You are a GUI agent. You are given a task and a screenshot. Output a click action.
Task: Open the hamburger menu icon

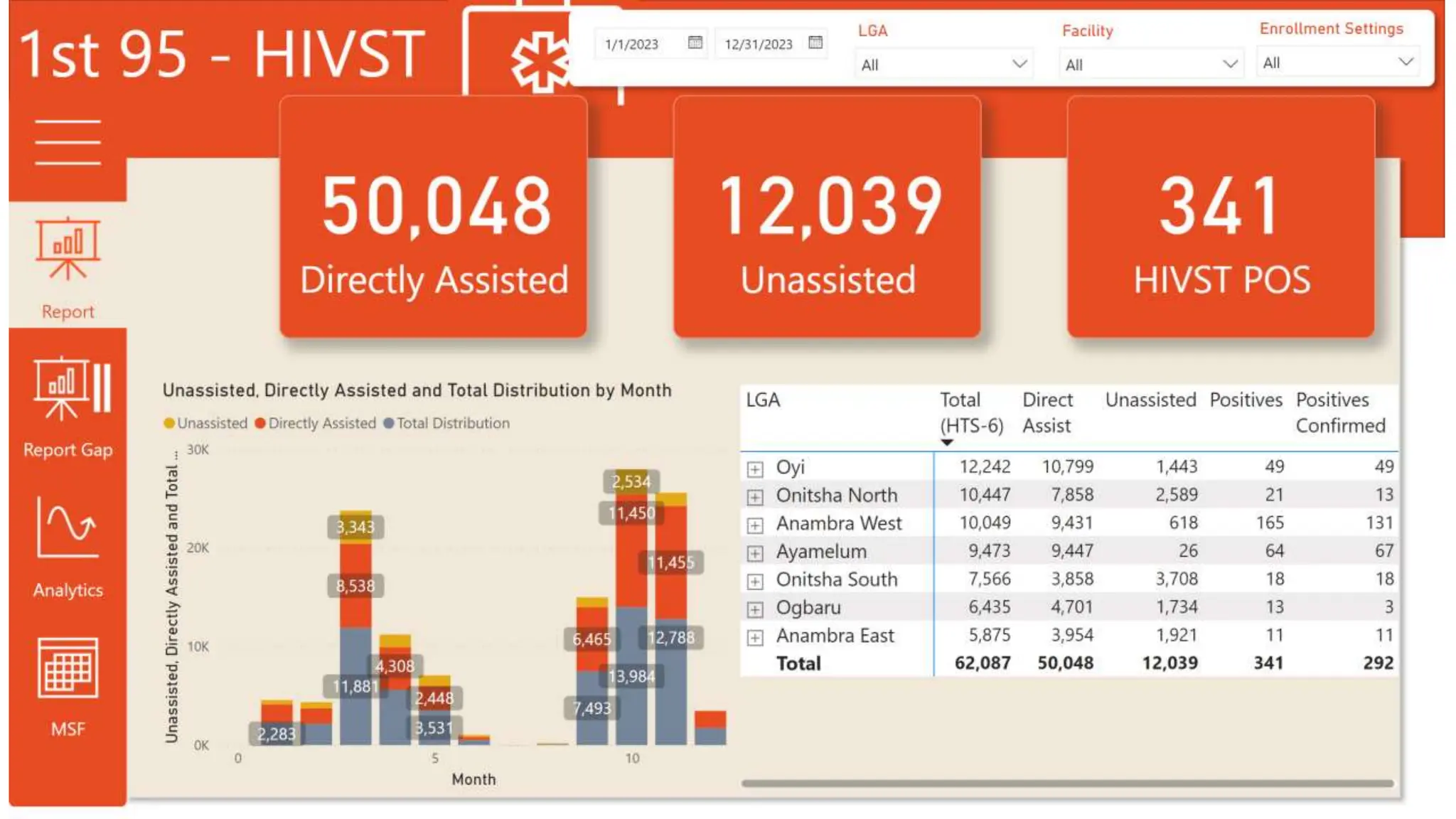point(68,142)
